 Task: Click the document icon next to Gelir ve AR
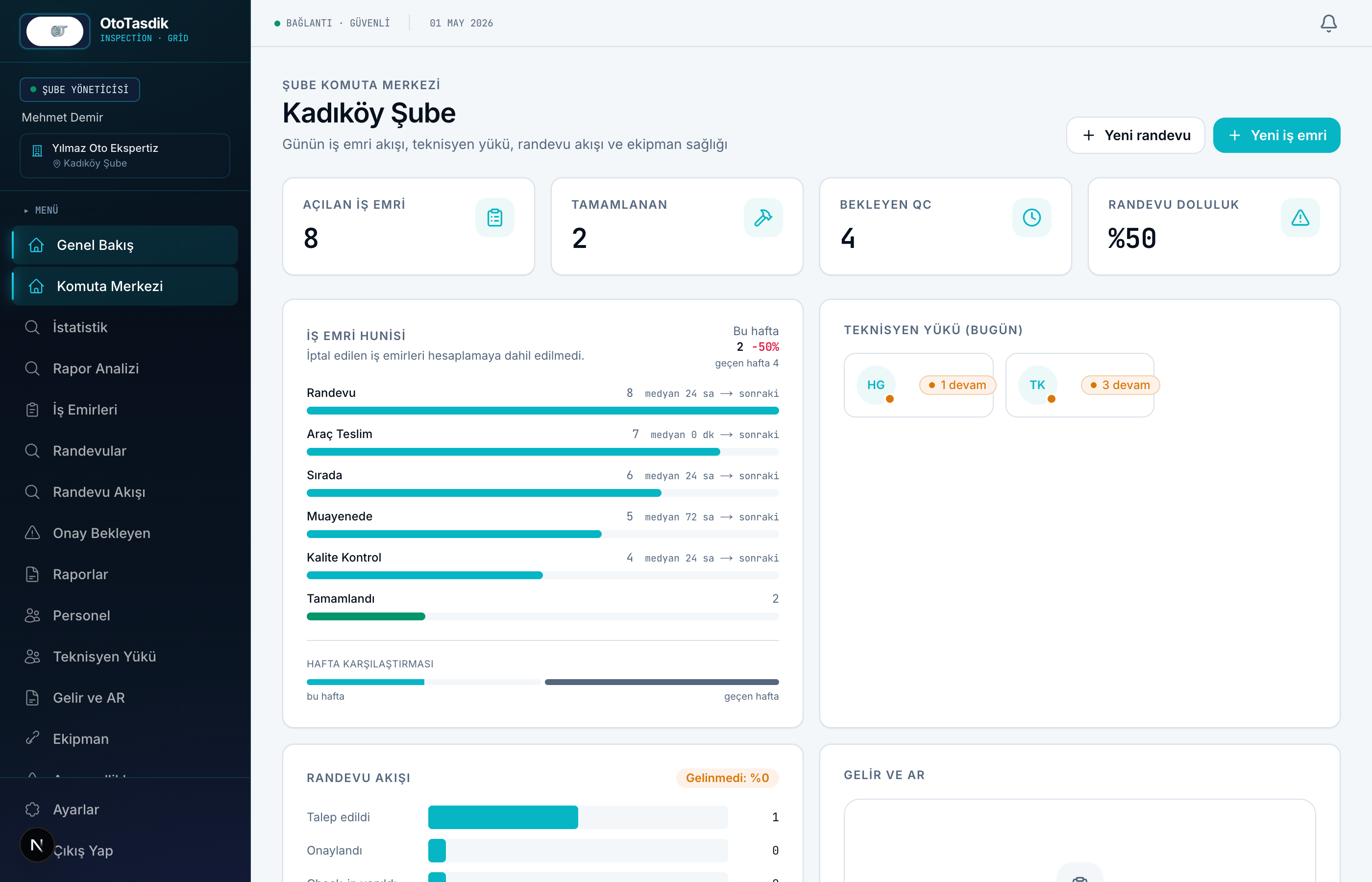coord(33,698)
